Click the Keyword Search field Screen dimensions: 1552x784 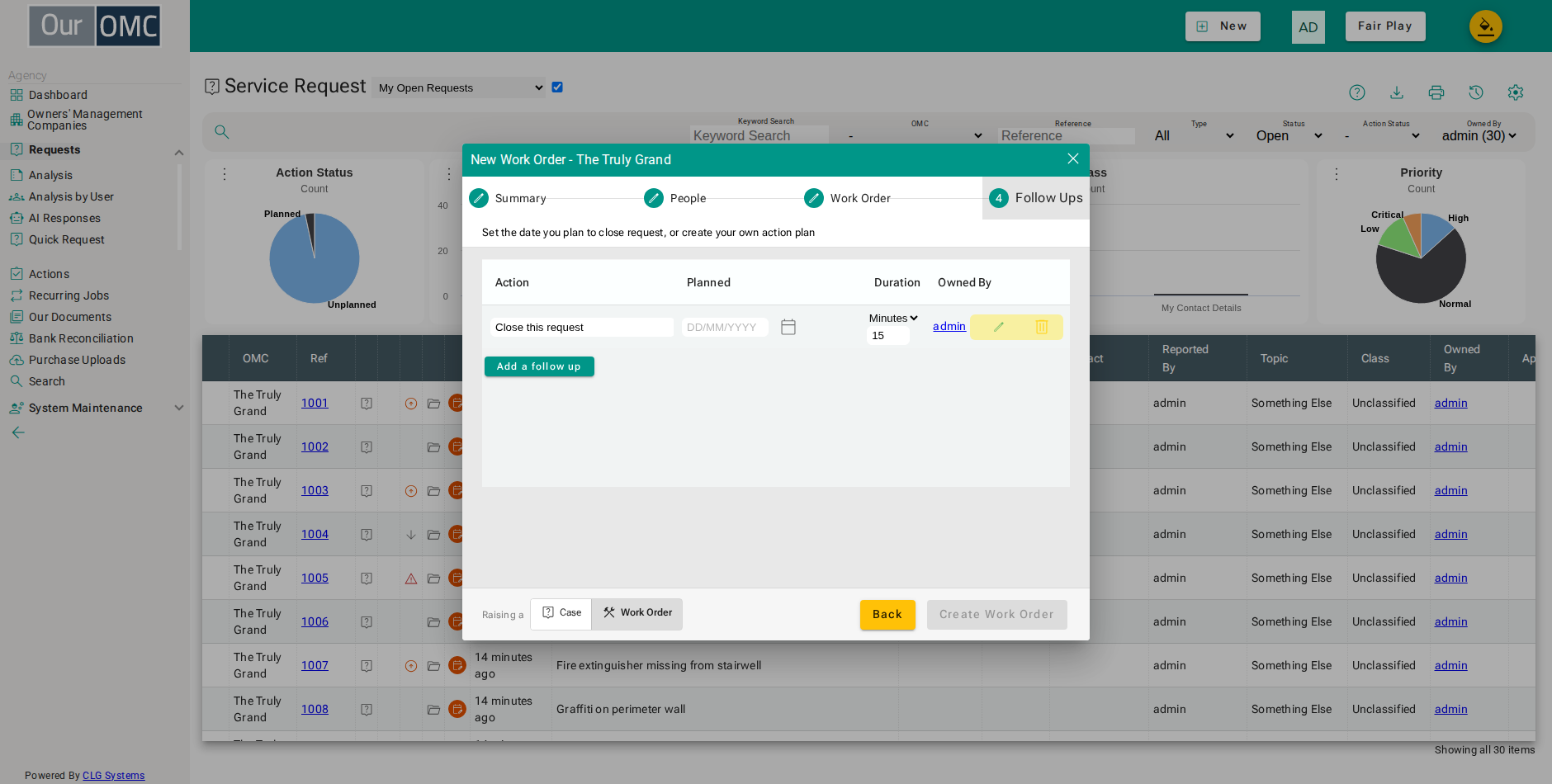pos(759,135)
